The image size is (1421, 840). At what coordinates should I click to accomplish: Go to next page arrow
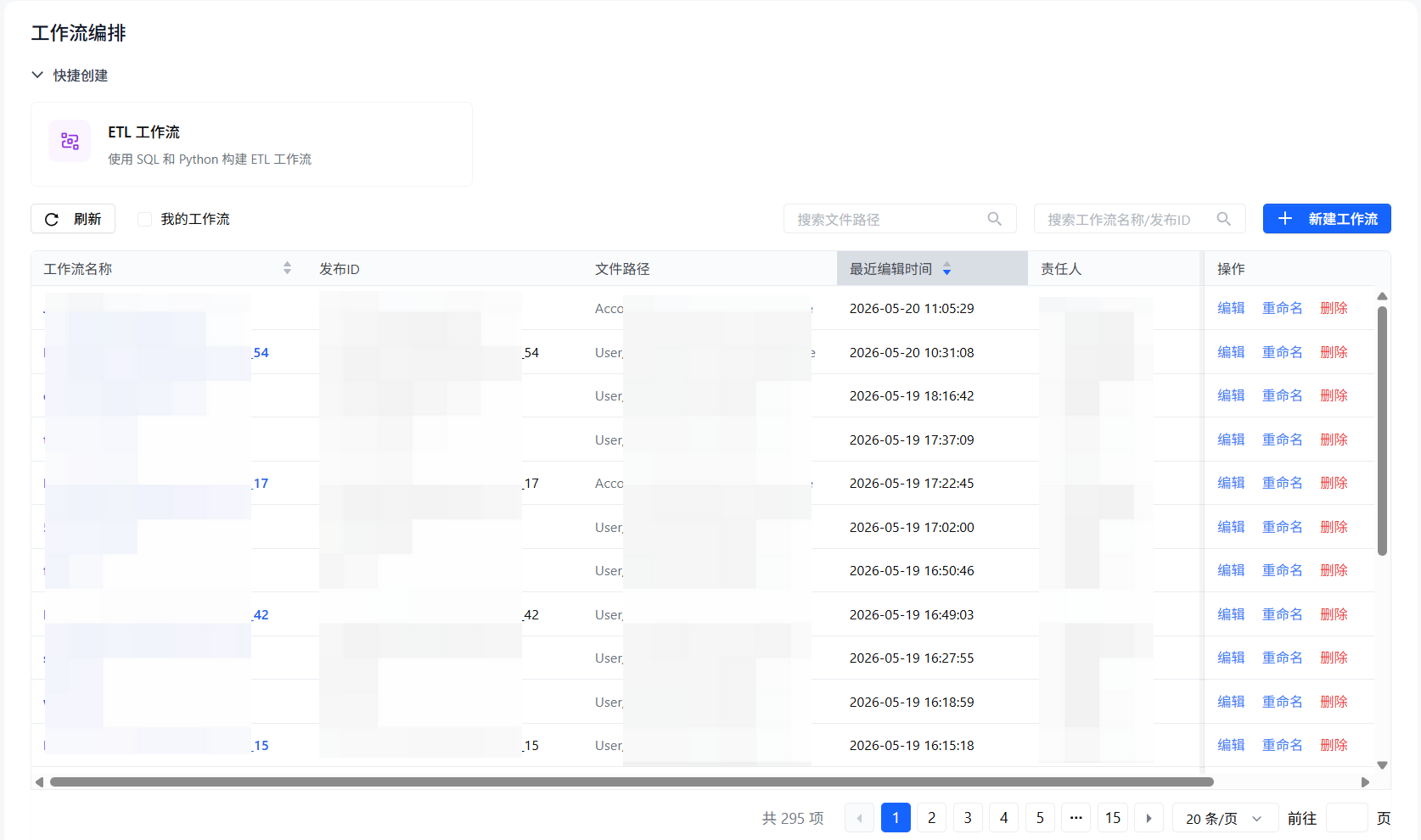pyautogui.click(x=1149, y=818)
